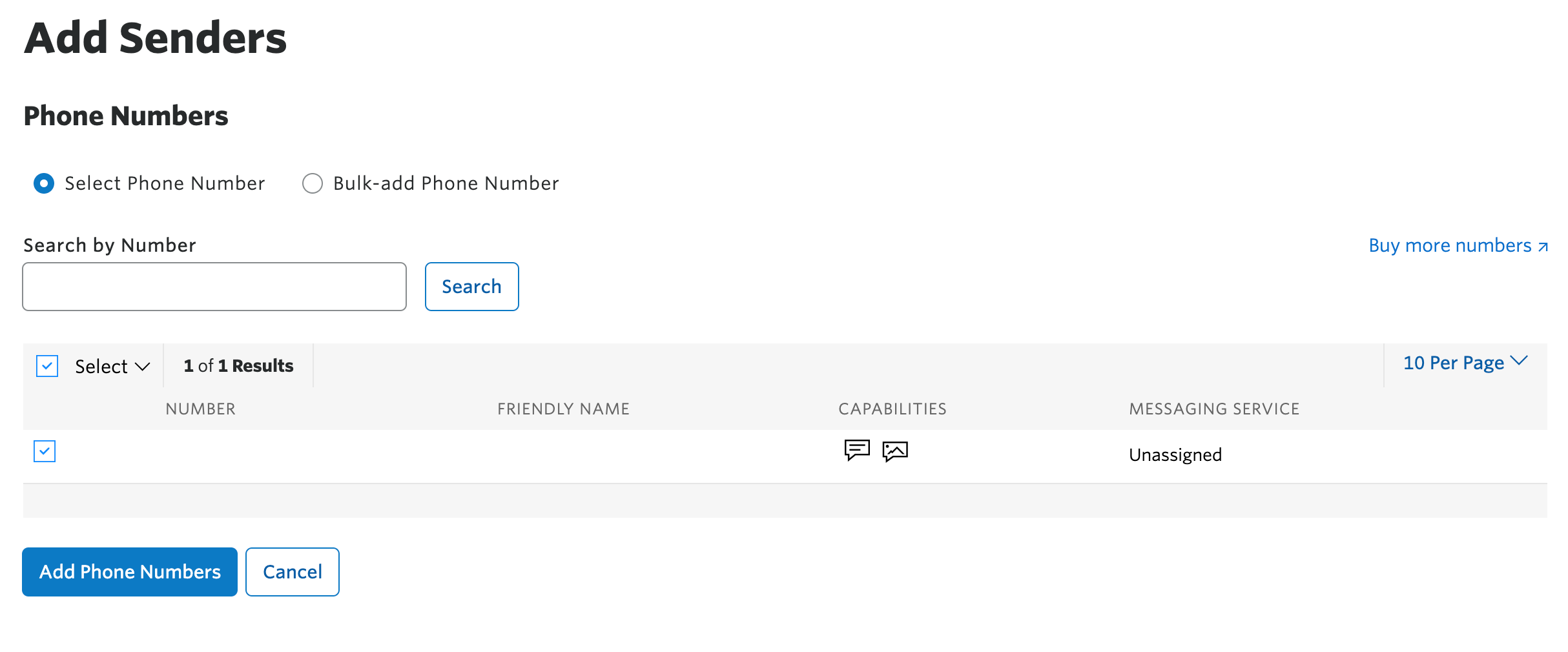Viewport: 1568px width, 652px height.
Task: Open the 10 Per Page dropdown
Action: 1452,362
